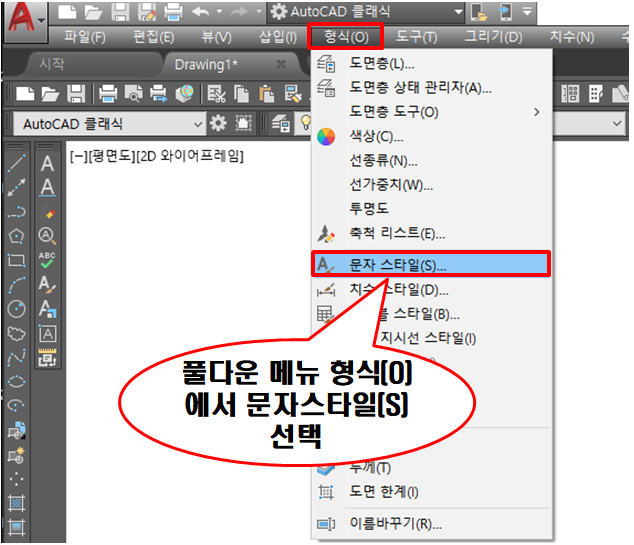Choose 도면층(L)... from the menu
Screen dimensions: 634x545
pos(432,63)
